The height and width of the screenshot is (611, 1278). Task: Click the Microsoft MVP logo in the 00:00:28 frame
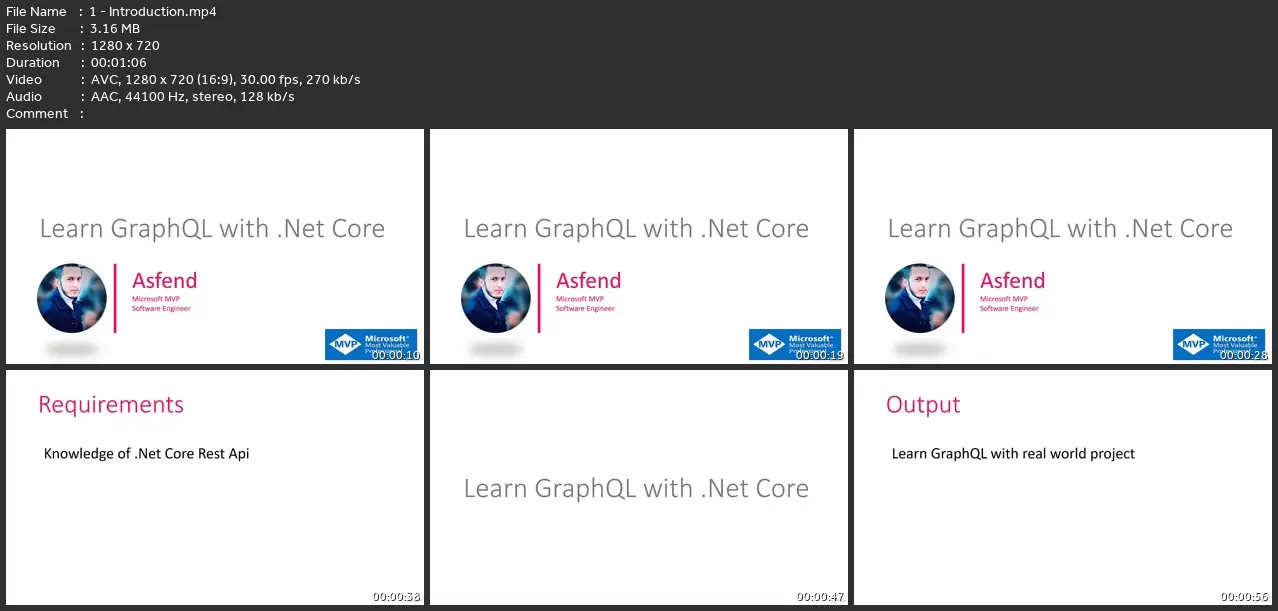1219,344
